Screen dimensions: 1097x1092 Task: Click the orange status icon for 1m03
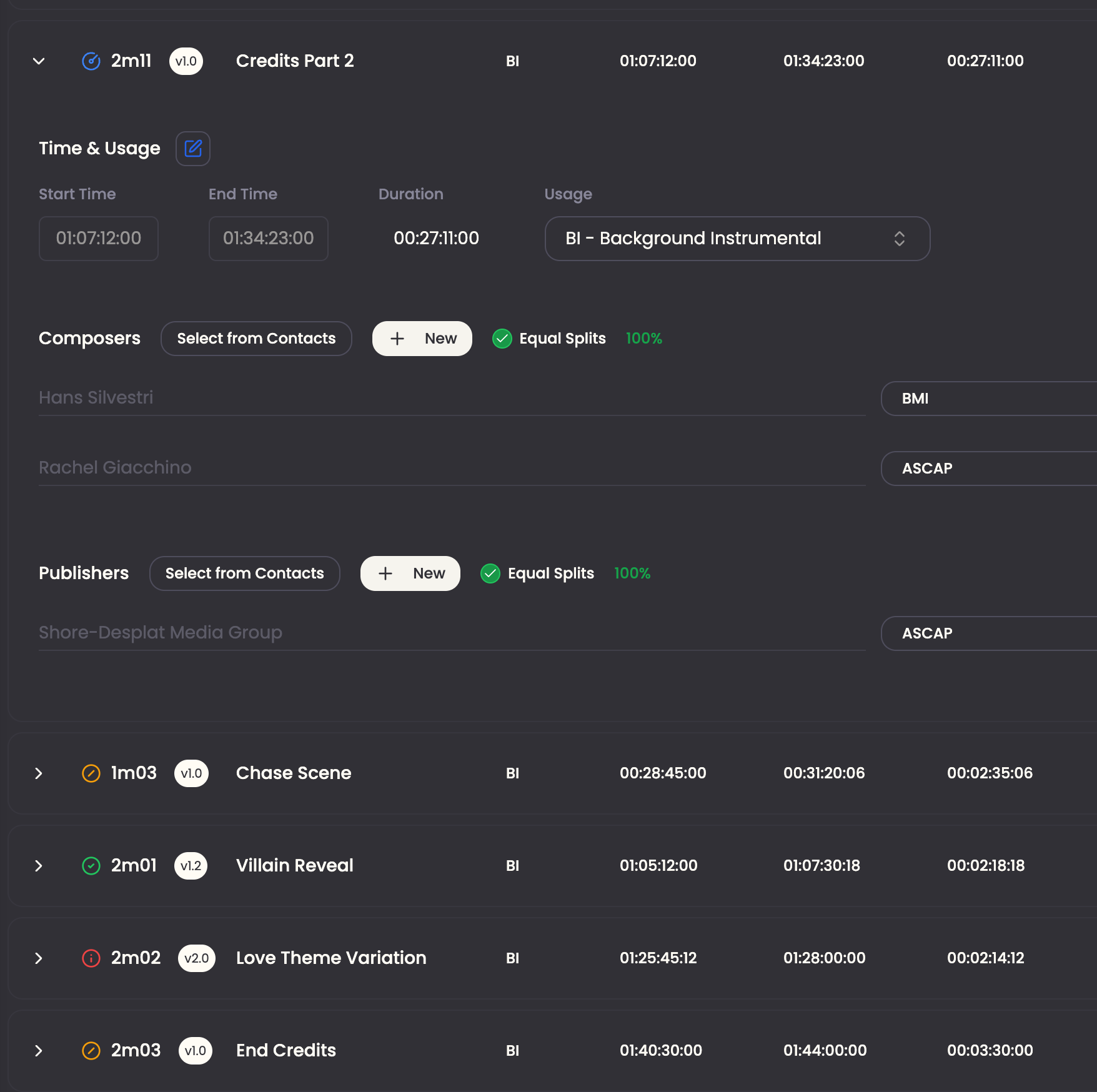(x=91, y=773)
